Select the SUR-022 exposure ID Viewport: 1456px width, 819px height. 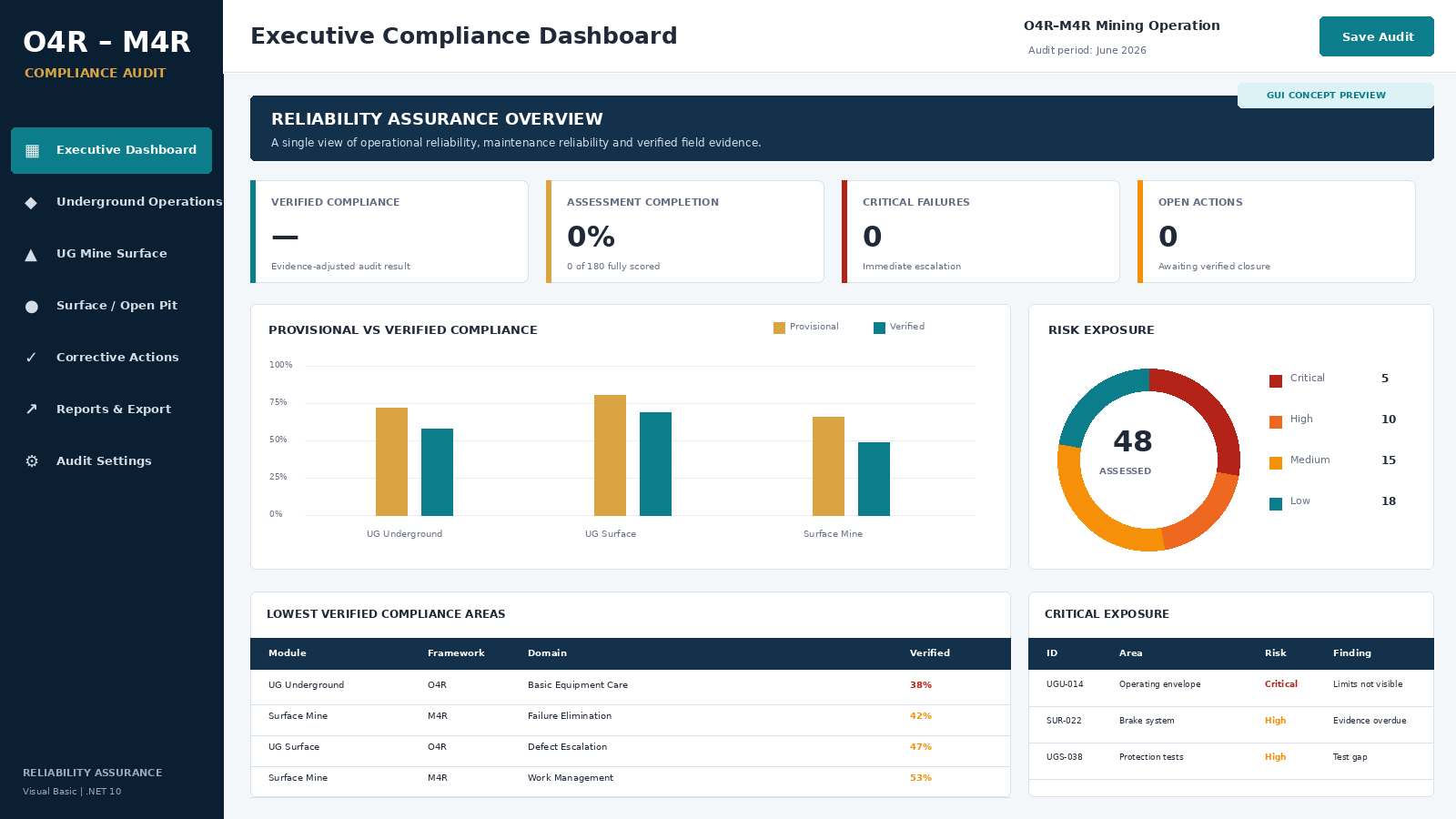pyautogui.click(x=1064, y=721)
